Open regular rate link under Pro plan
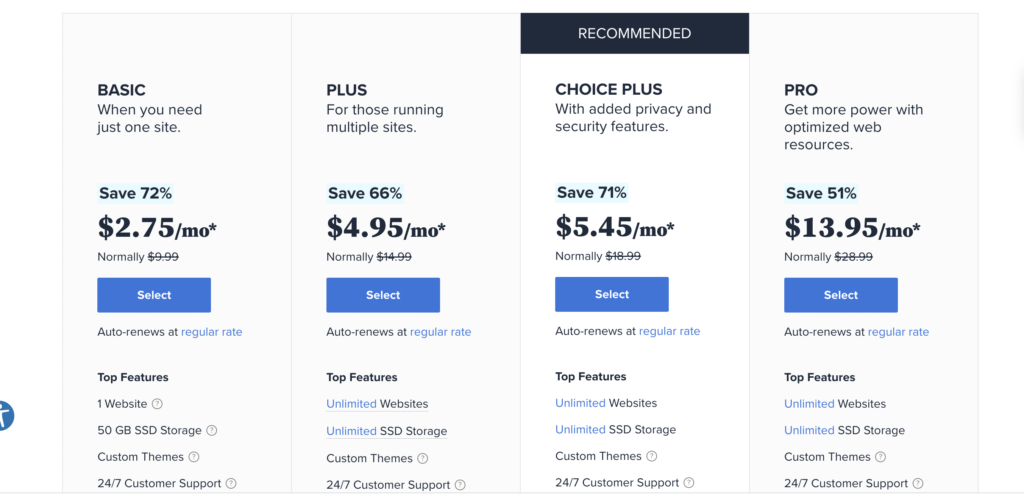The width and height of the screenshot is (1024, 494). [898, 332]
